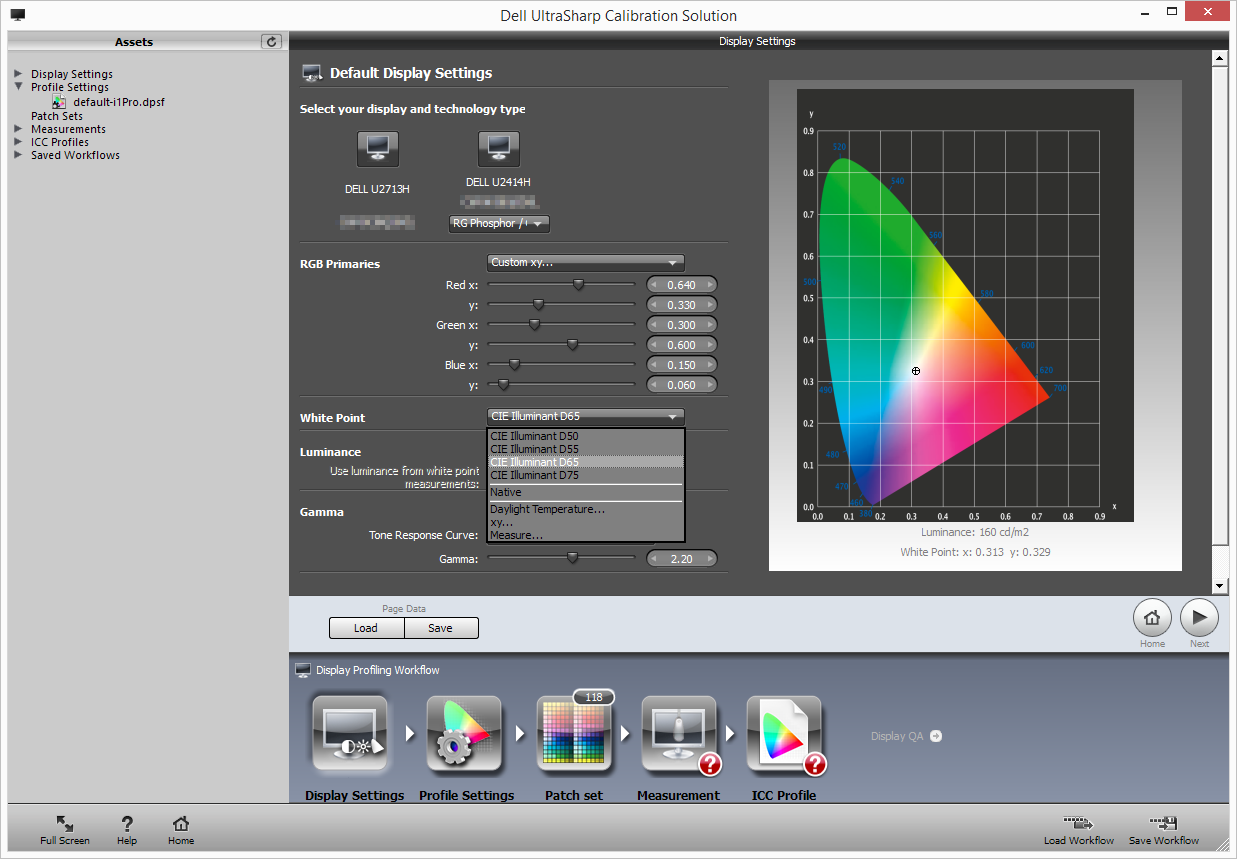Click the Green y value field 0.600
This screenshot has width=1237, height=859.
coord(681,345)
